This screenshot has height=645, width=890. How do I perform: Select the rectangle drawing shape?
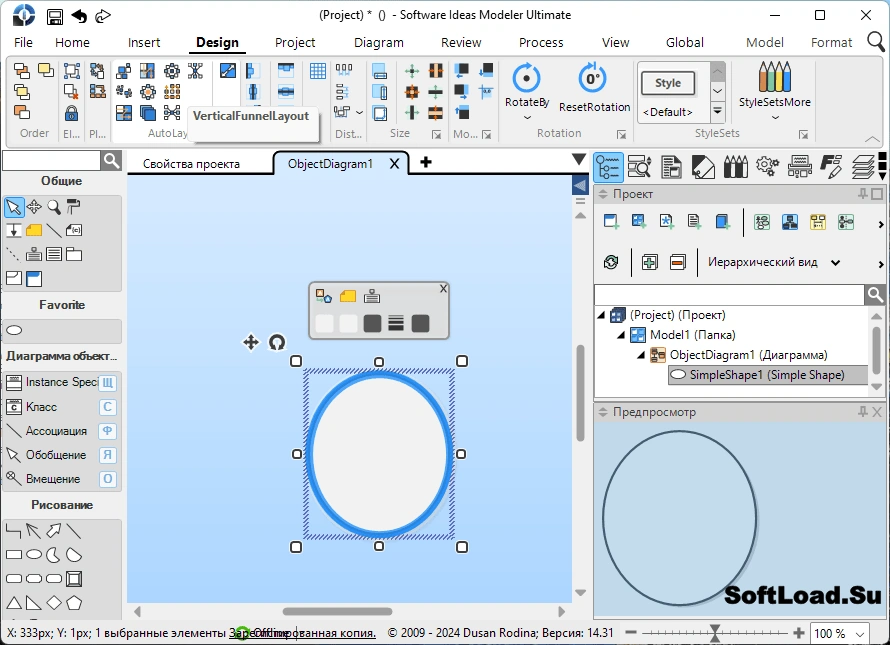click(14, 555)
